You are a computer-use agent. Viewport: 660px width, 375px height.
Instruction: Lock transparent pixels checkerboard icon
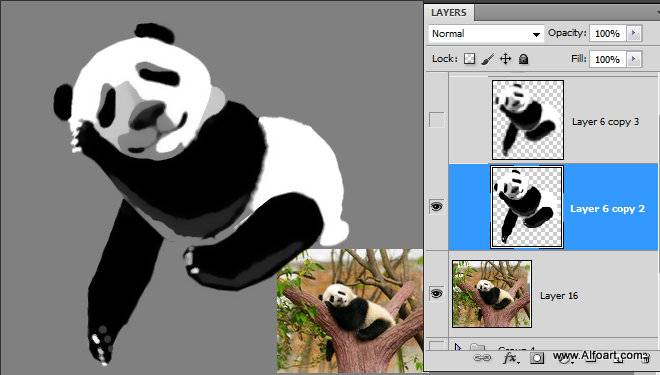(x=469, y=59)
